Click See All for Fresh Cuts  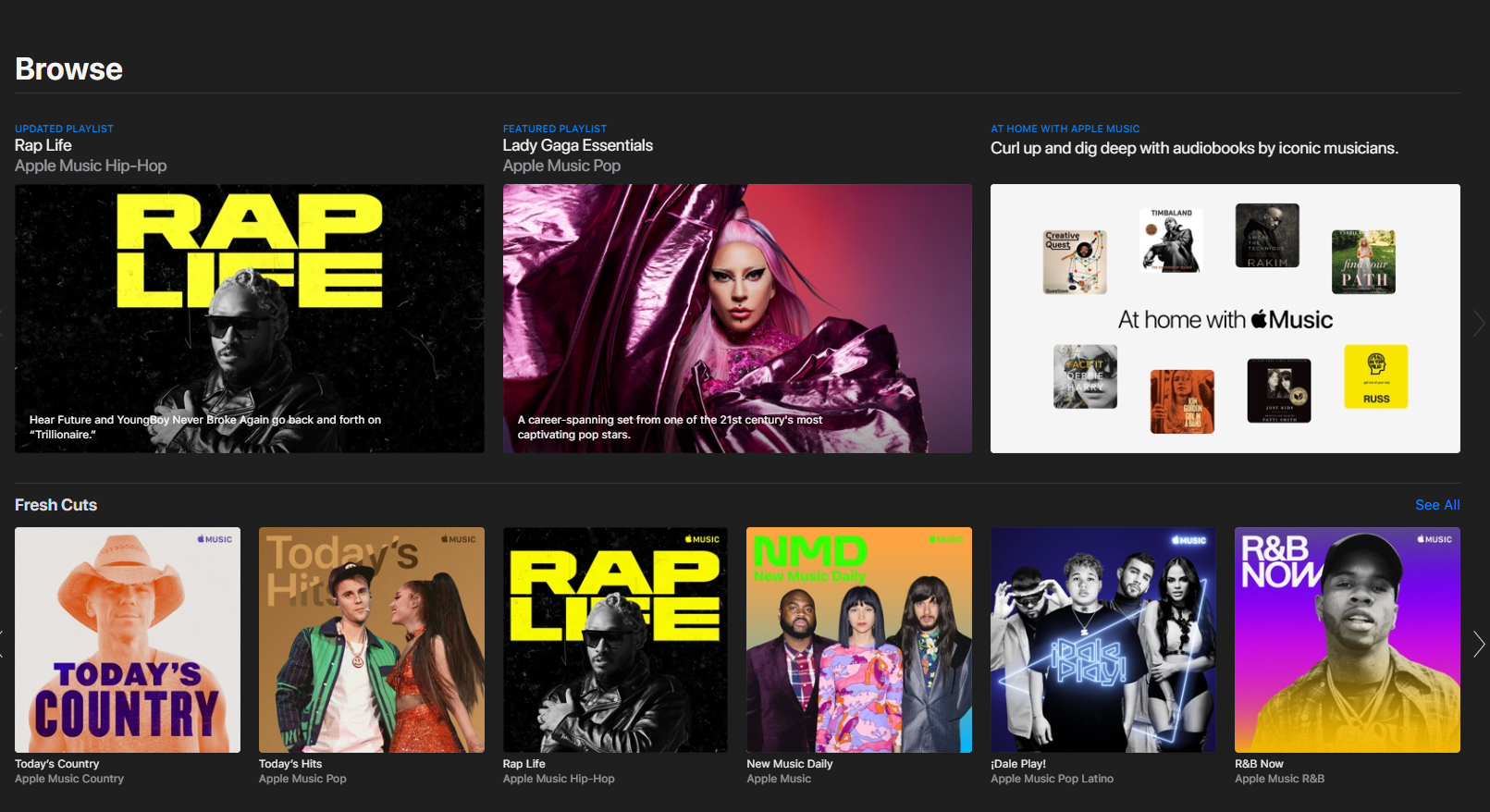click(1437, 505)
